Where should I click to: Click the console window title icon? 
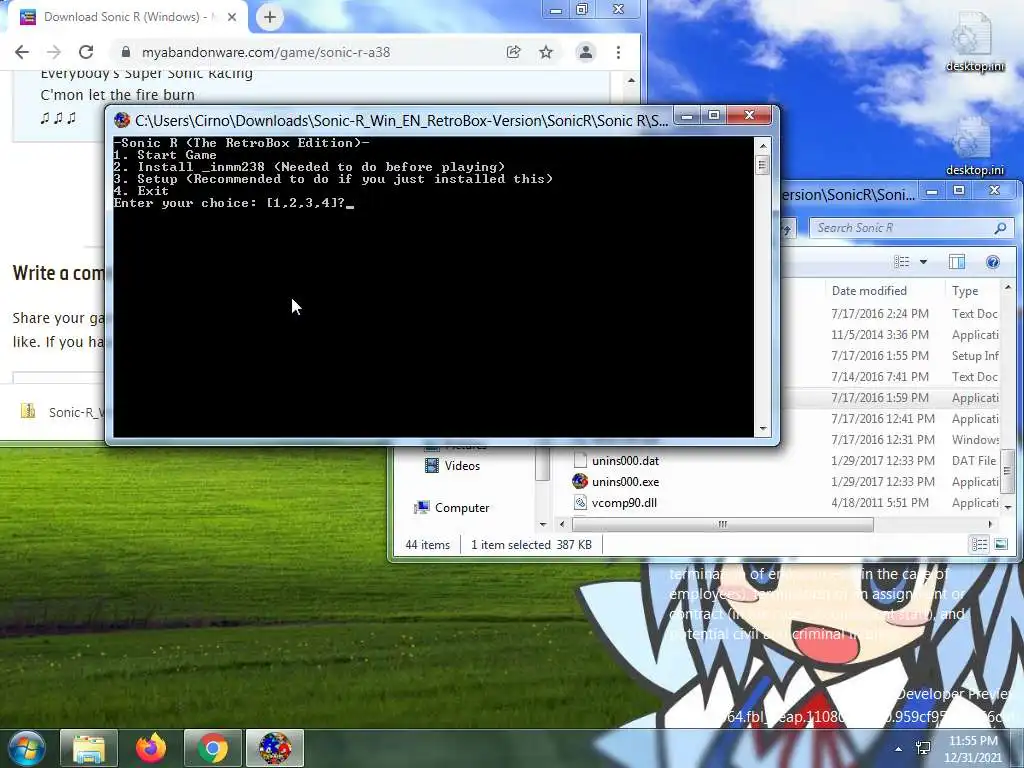(122, 120)
